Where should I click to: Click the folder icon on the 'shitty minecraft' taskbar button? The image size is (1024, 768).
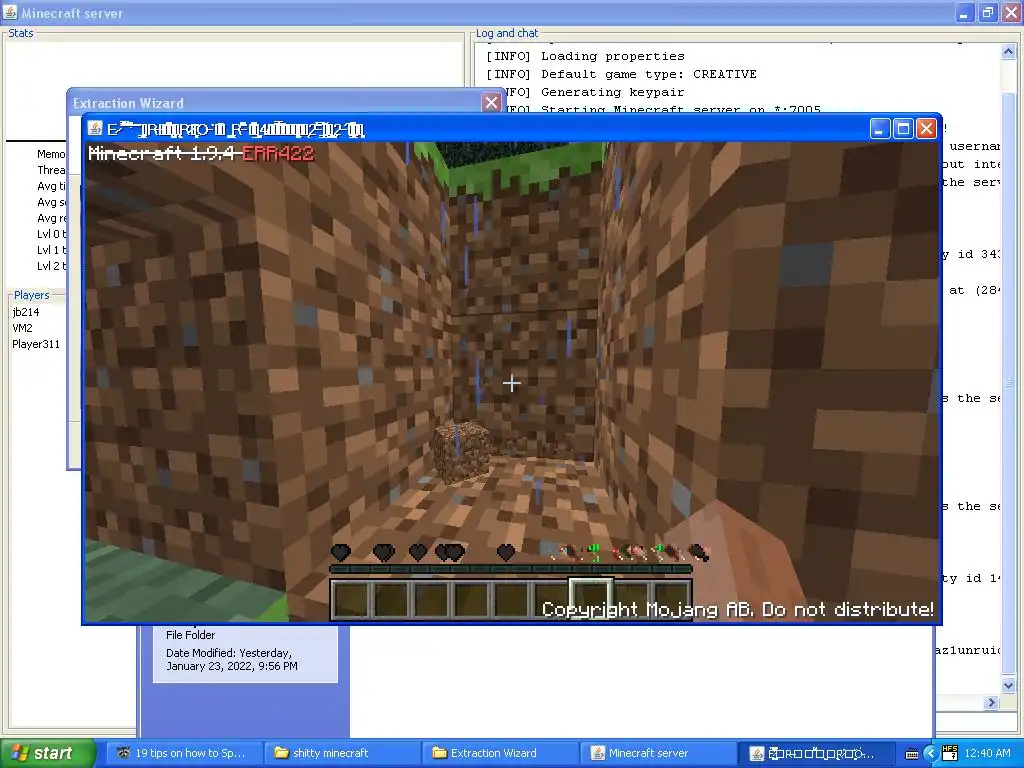(x=281, y=753)
